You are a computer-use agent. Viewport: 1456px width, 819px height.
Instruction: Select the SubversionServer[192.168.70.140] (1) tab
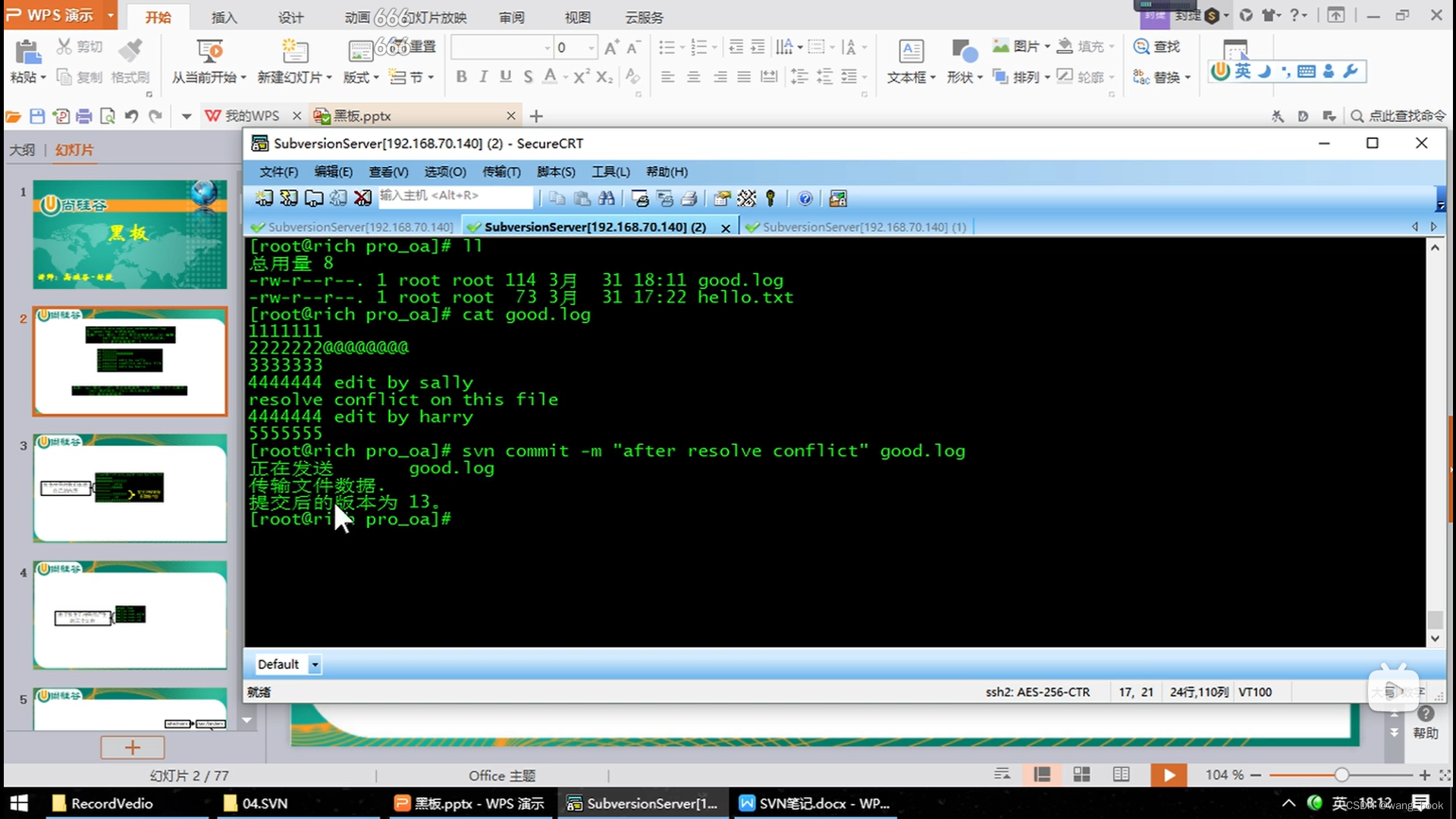click(x=857, y=227)
